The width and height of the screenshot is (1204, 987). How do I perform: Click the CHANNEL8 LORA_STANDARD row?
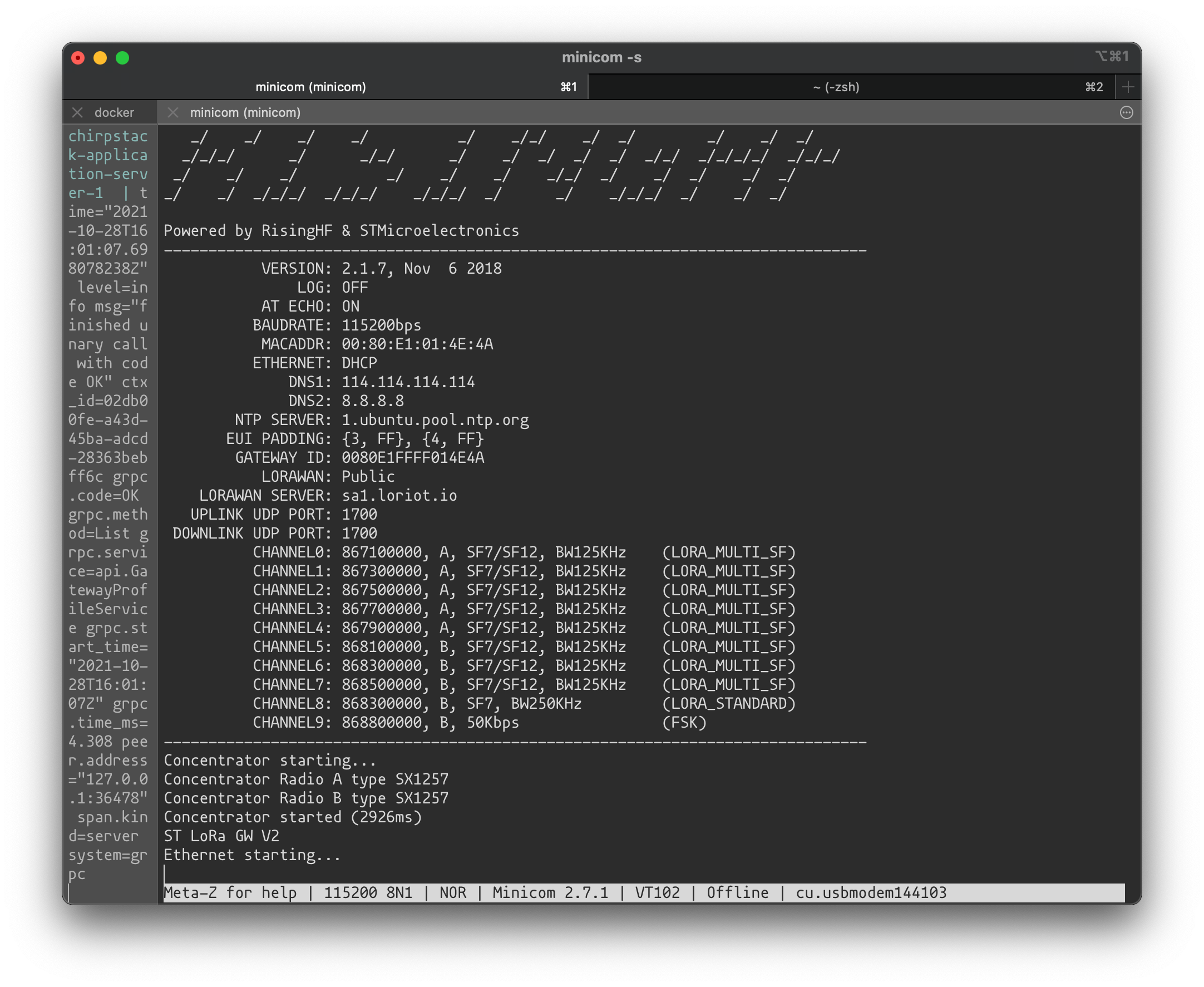pos(524,704)
